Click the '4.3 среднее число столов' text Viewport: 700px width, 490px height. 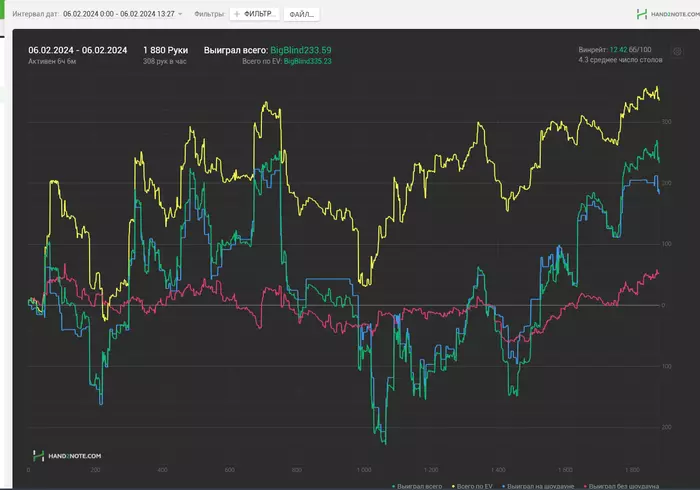point(620,60)
